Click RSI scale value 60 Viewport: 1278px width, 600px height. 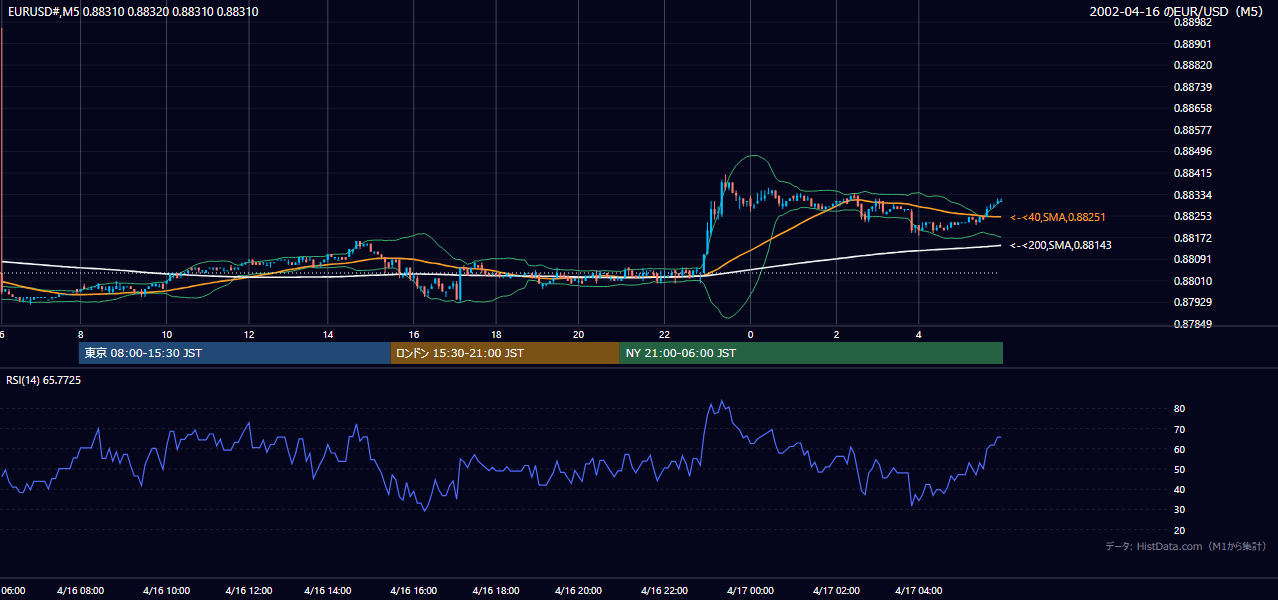(x=1179, y=449)
